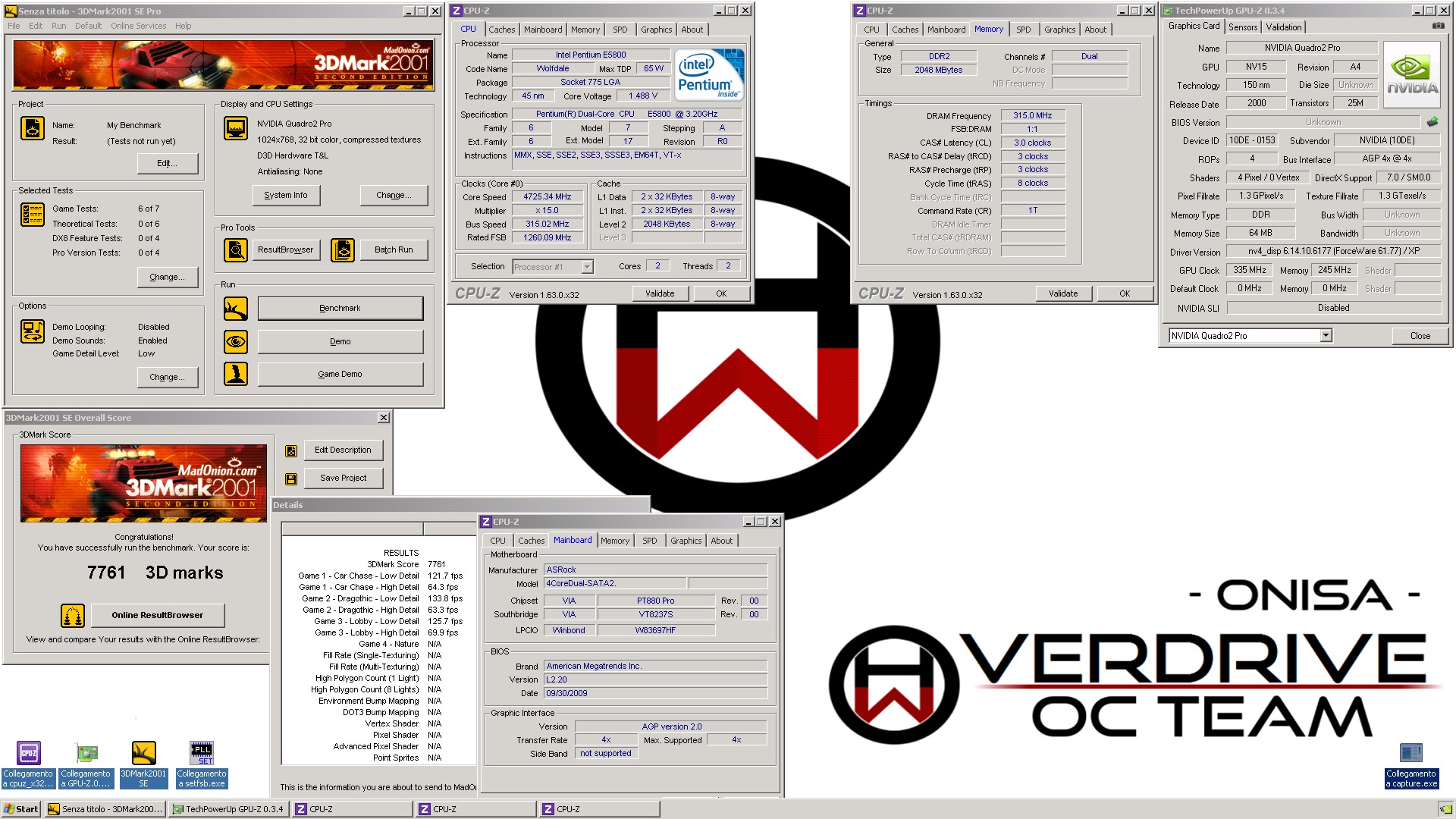
Task: Open the Run menu in 3DMark2001
Action: (58, 26)
